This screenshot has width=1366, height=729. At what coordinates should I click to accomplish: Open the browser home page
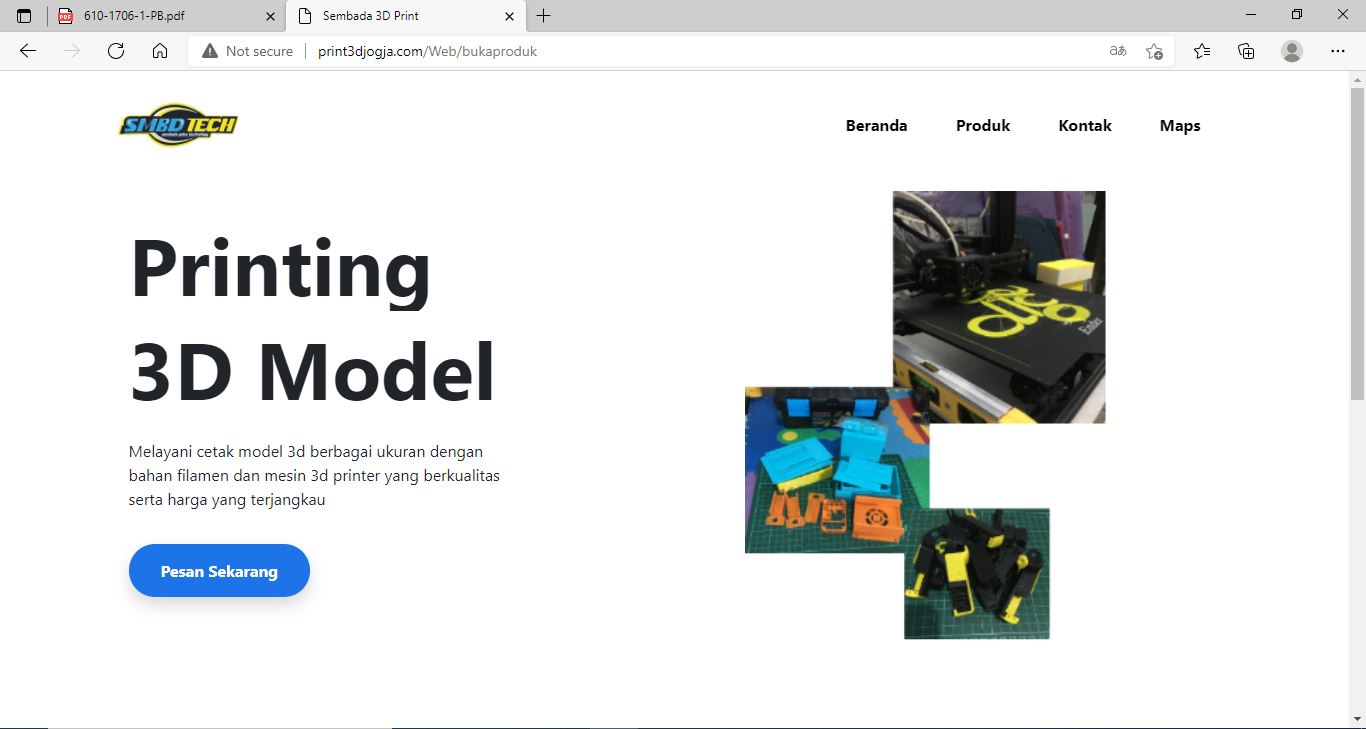(x=160, y=51)
